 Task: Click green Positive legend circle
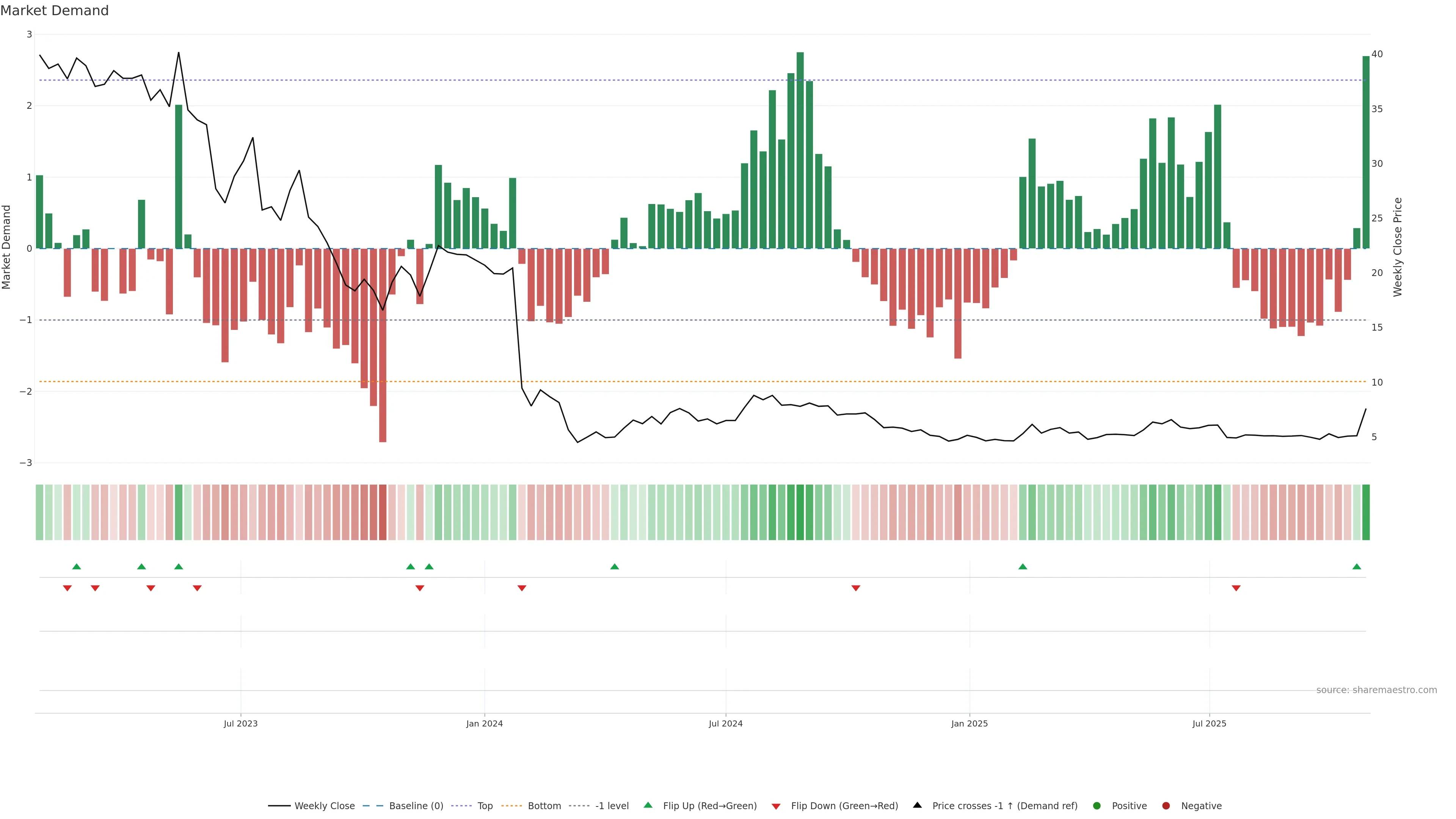tap(1097, 805)
